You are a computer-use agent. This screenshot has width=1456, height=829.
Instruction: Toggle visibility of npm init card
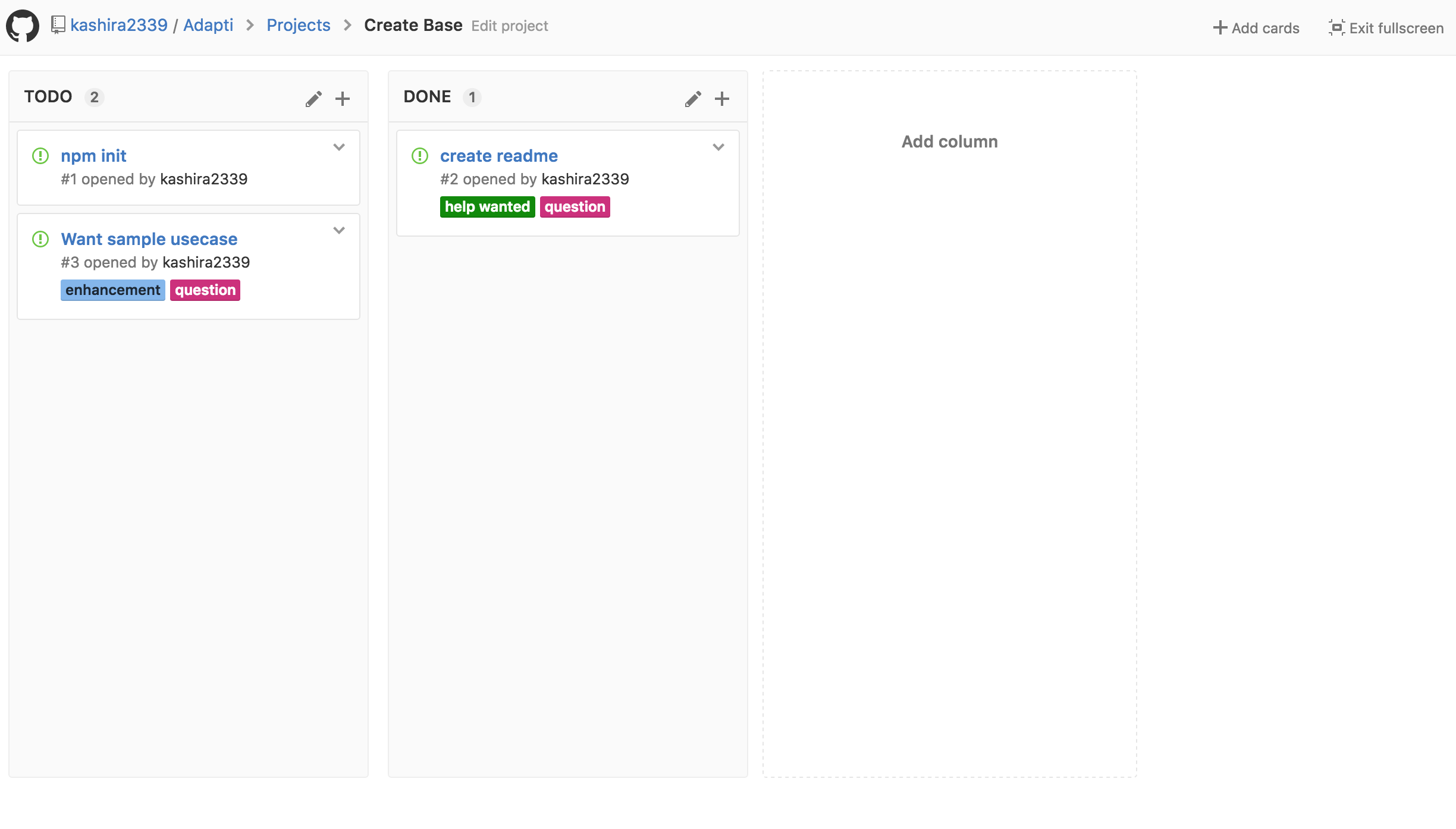[340, 147]
